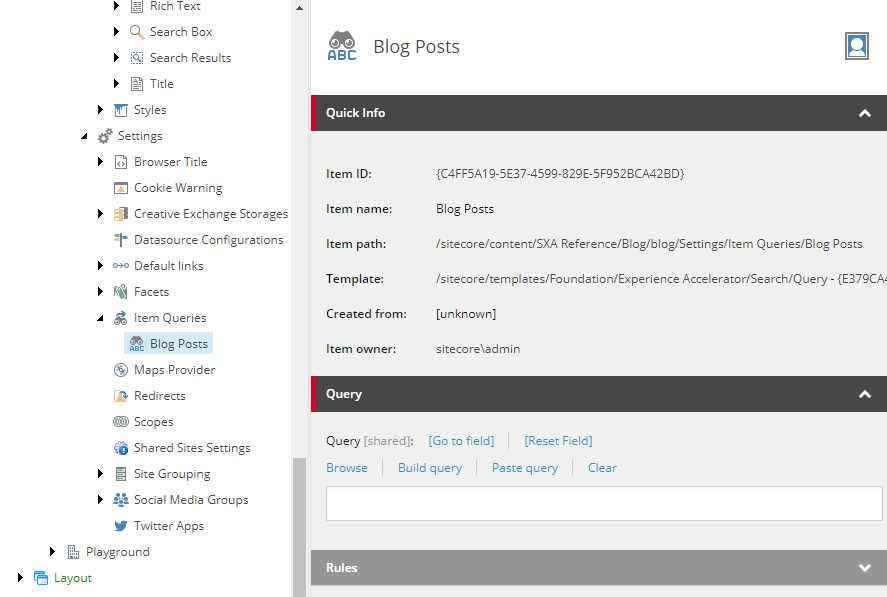Click the Playground building icon
This screenshot has height=597, width=887.
point(73,552)
